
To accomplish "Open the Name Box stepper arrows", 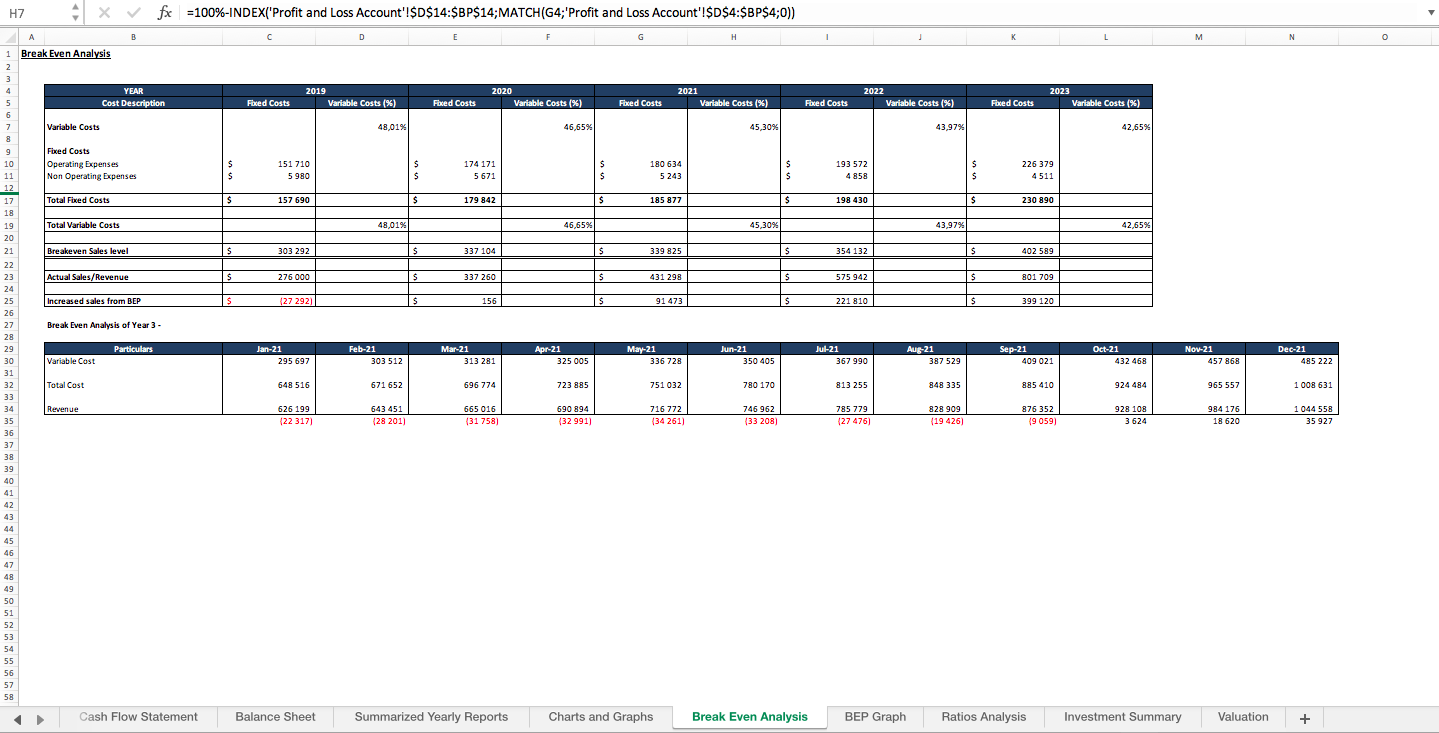I will 75,13.
